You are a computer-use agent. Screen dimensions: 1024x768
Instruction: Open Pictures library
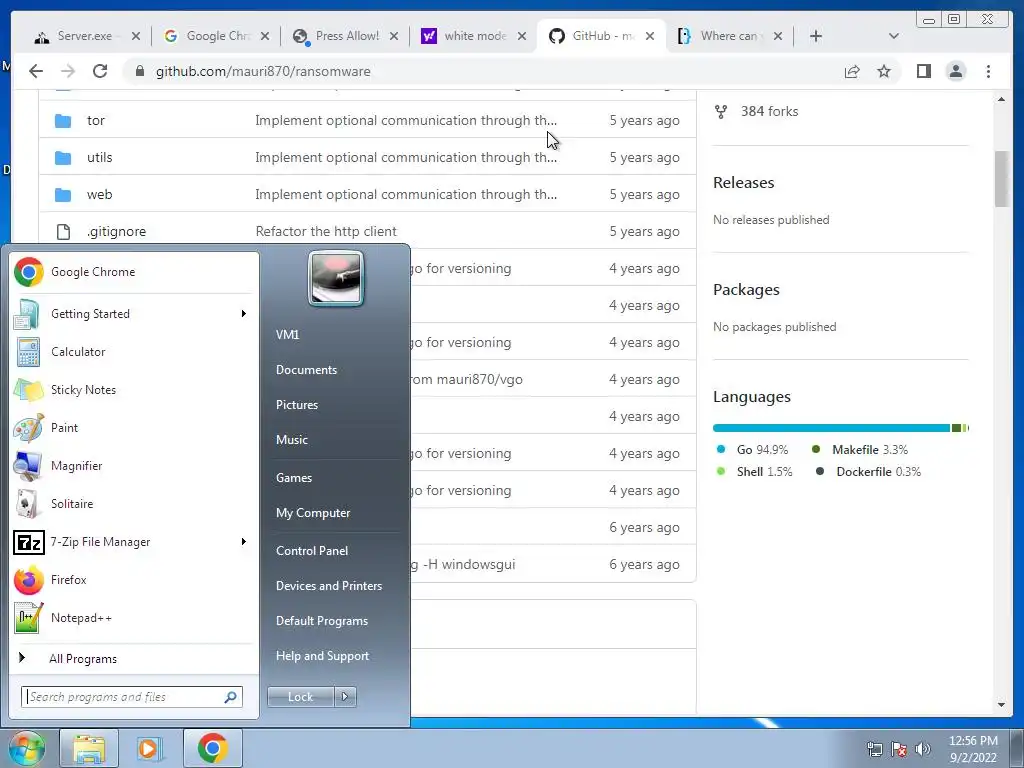coord(296,405)
